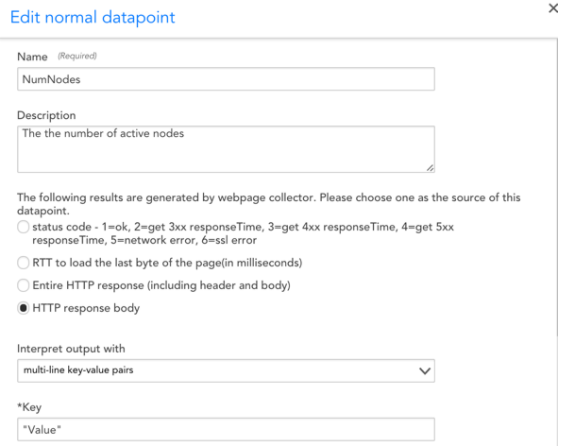The height and width of the screenshot is (446, 566).
Task: Click the (Required) hint text
Action: point(77,56)
